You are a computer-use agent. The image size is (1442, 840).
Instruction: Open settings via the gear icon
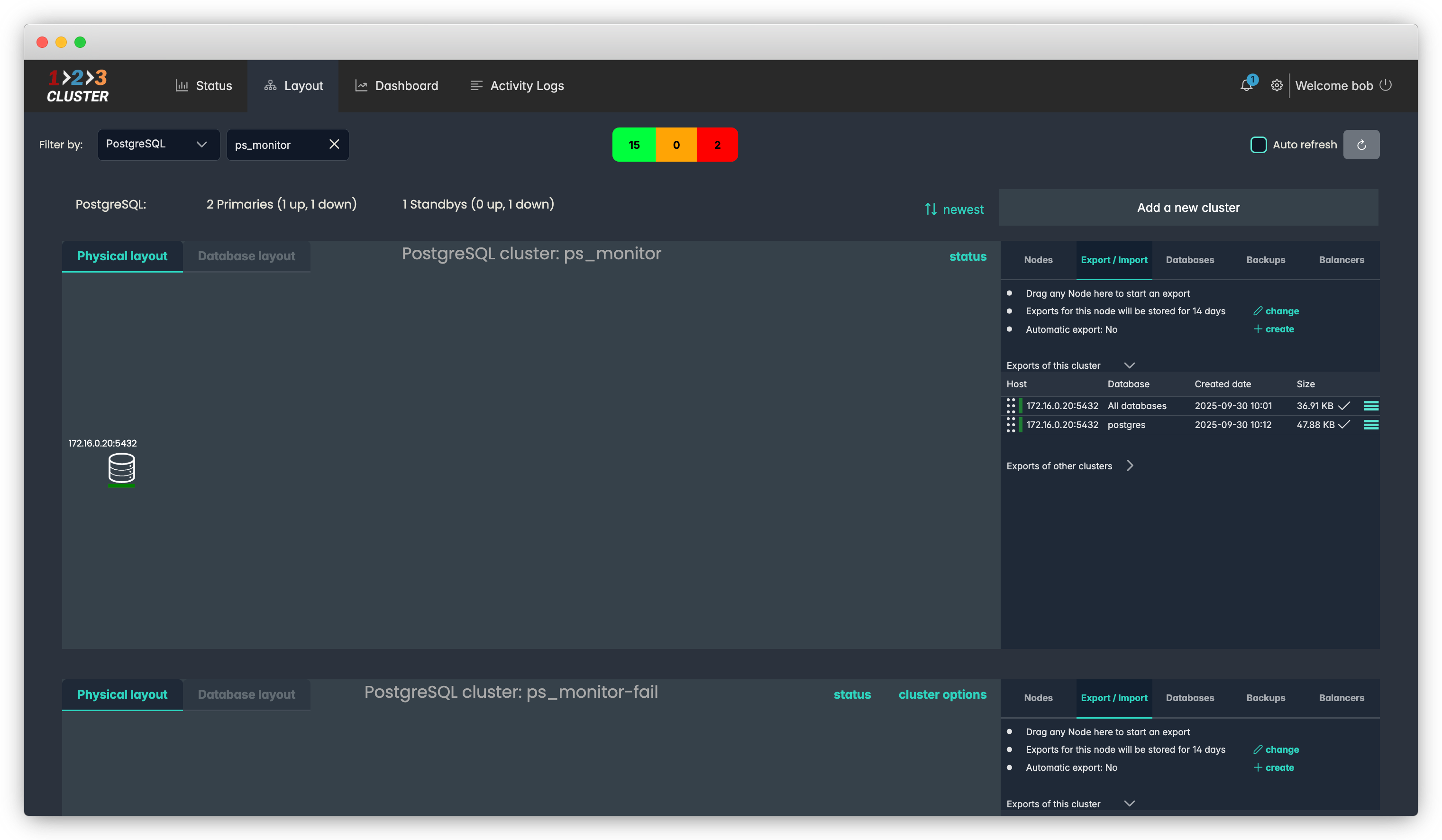point(1277,86)
